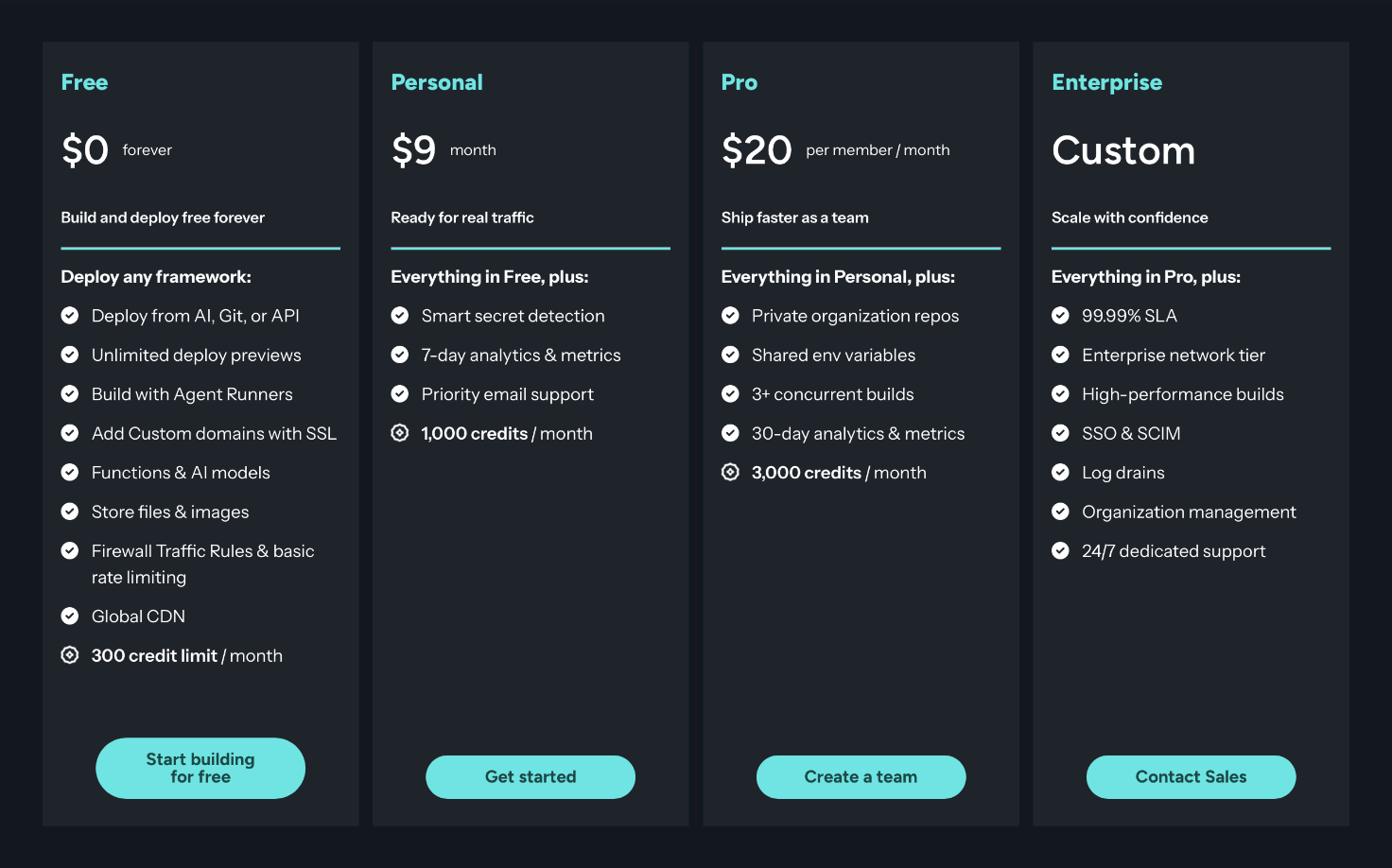The width and height of the screenshot is (1392, 868).
Task: Click the checkmark icon beside Global CDN
Action: [70, 616]
